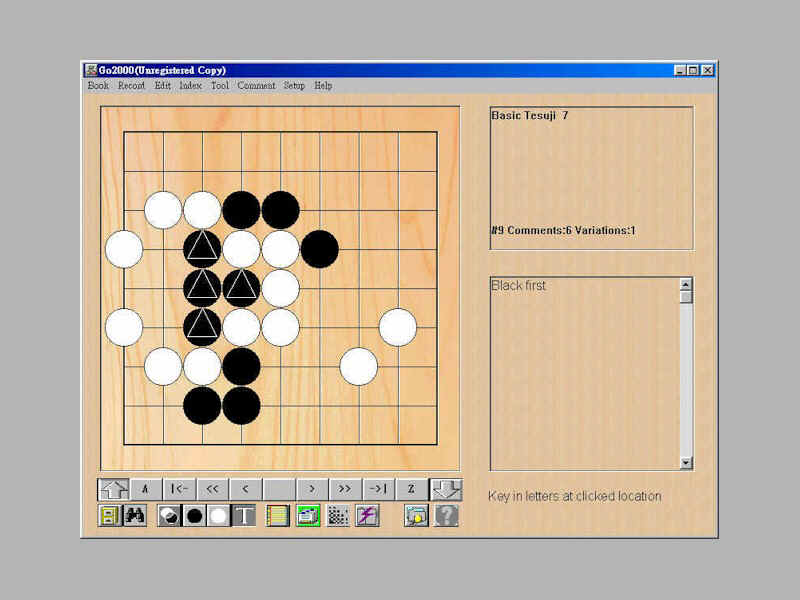Click the question mark help icon
Image resolution: width=800 pixels, height=600 pixels.
[446, 516]
